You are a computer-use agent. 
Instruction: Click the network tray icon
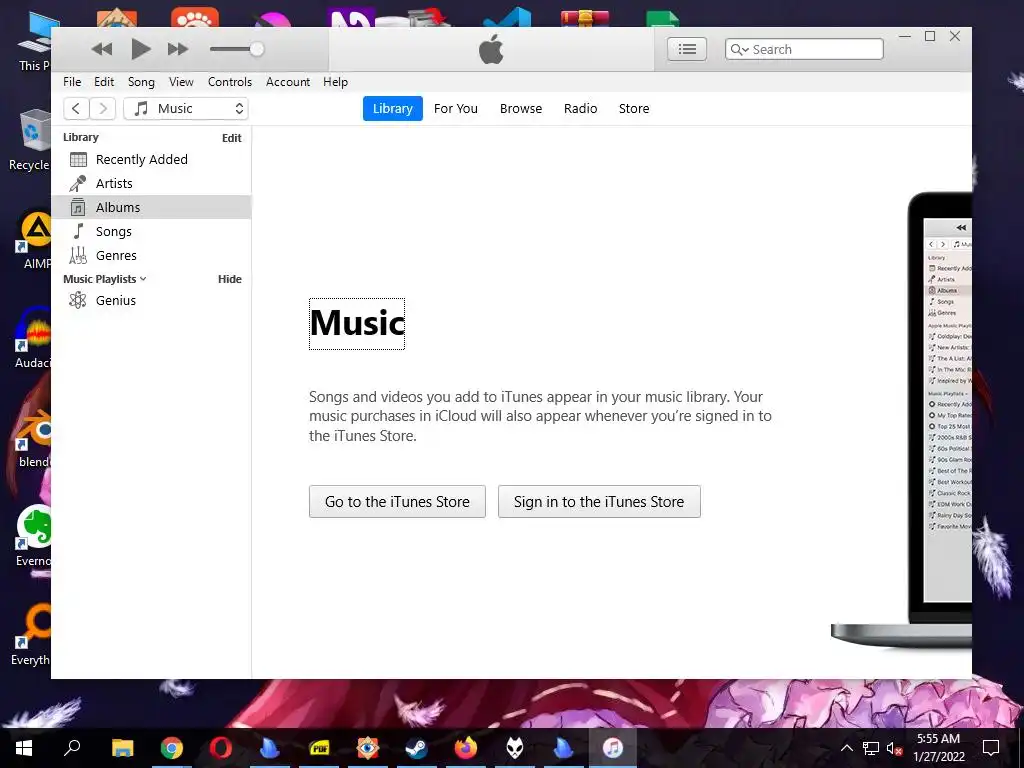tap(871, 748)
